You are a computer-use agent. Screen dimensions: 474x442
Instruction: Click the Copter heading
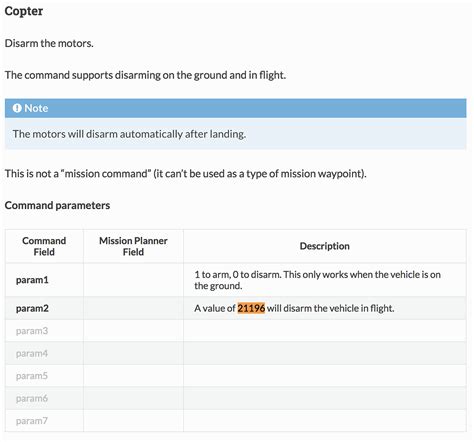(24, 11)
